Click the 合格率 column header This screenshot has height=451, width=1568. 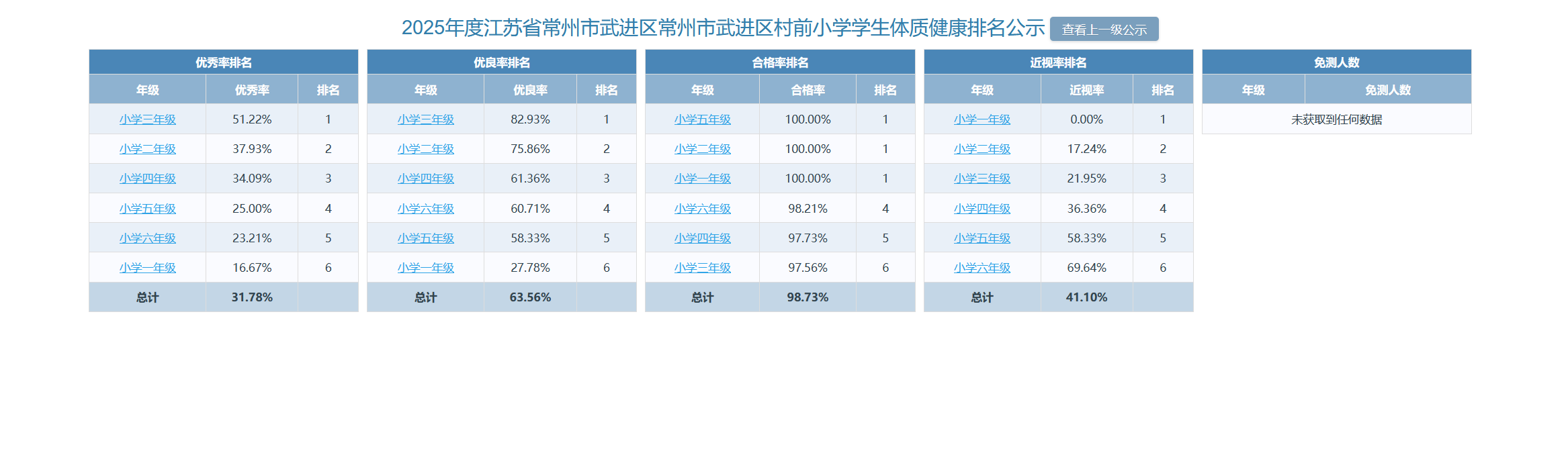click(808, 90)
